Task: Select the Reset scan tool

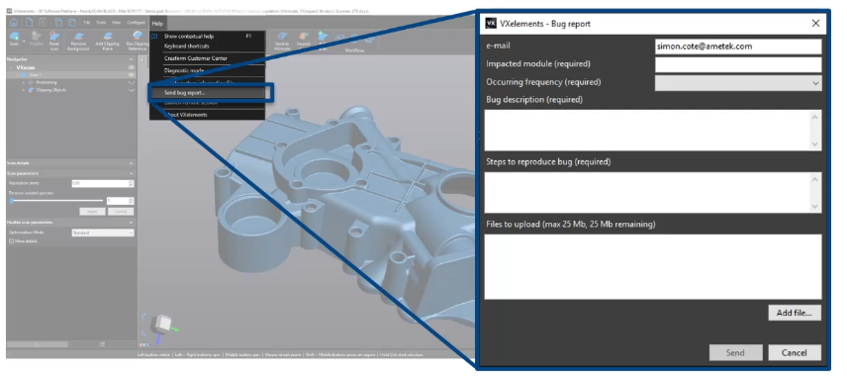Action: (x=54, y=40)
